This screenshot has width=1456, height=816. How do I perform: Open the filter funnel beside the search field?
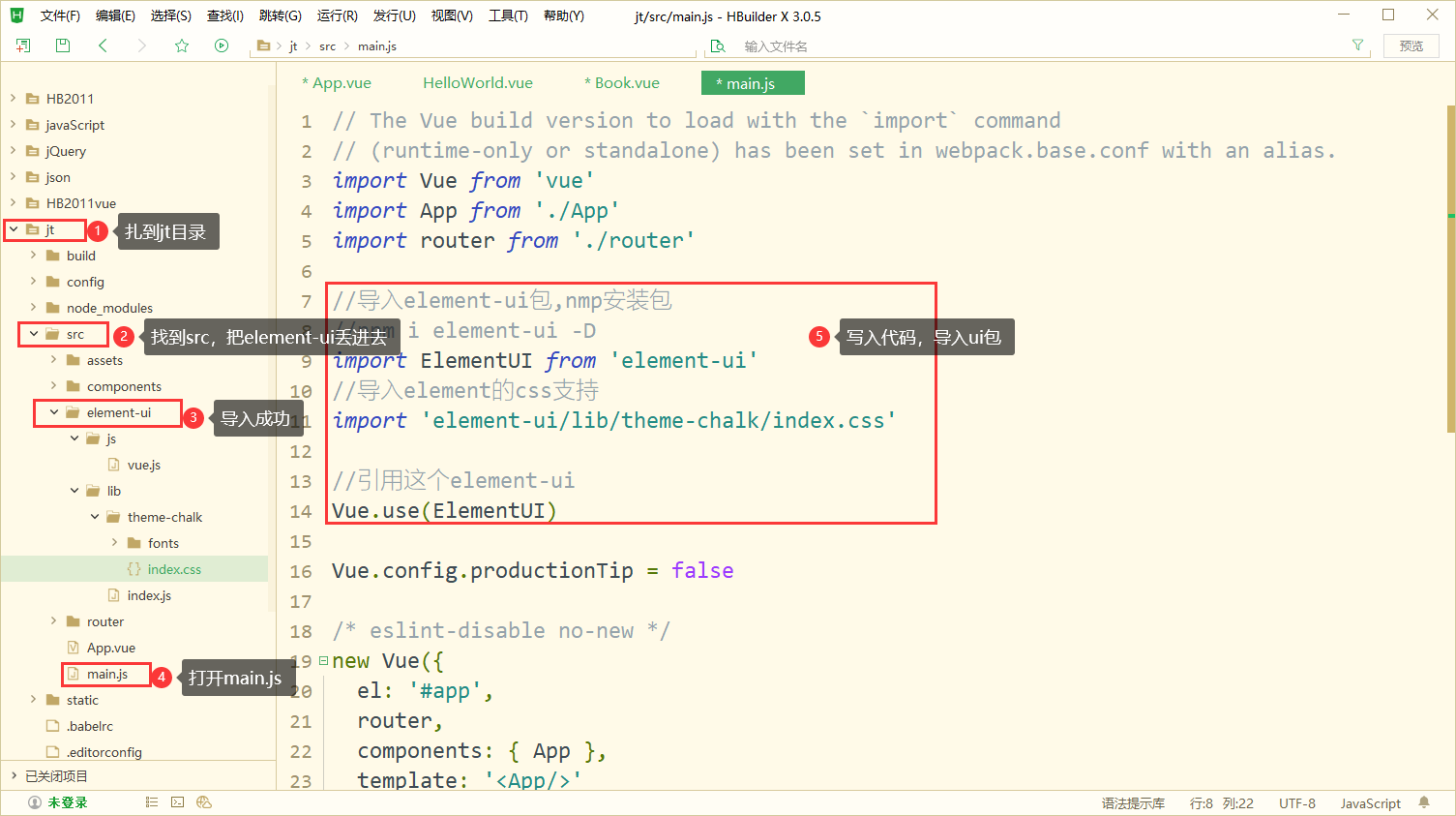(1357, 45)
